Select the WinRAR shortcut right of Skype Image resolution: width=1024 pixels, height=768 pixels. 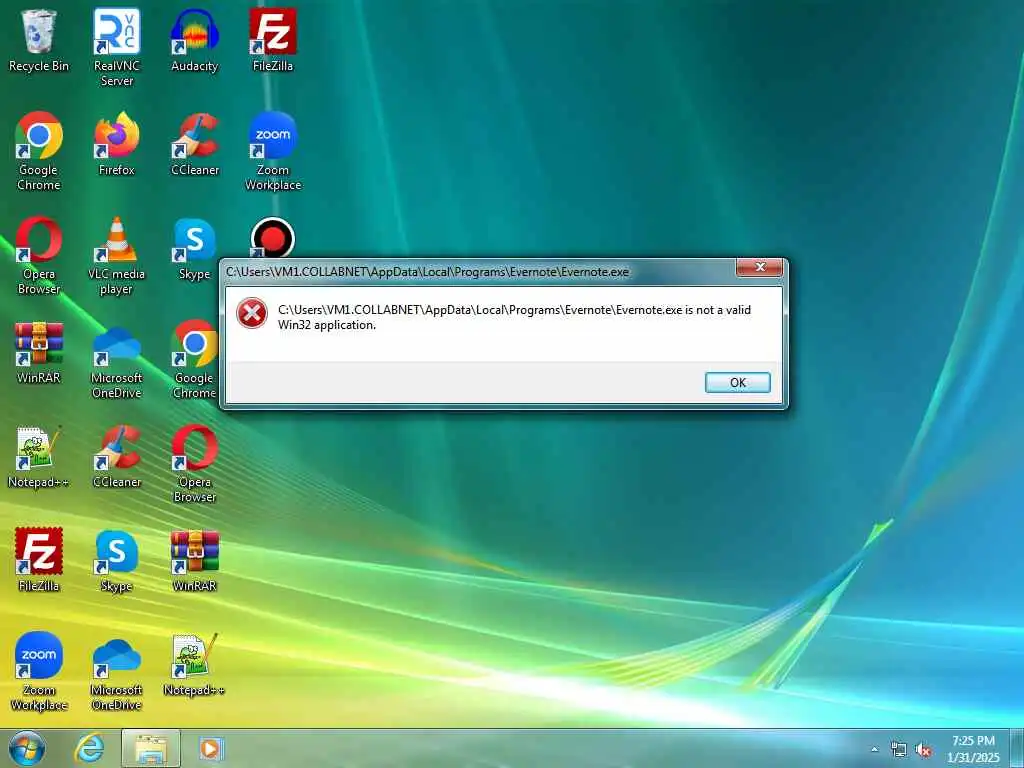tap(195, 560)
